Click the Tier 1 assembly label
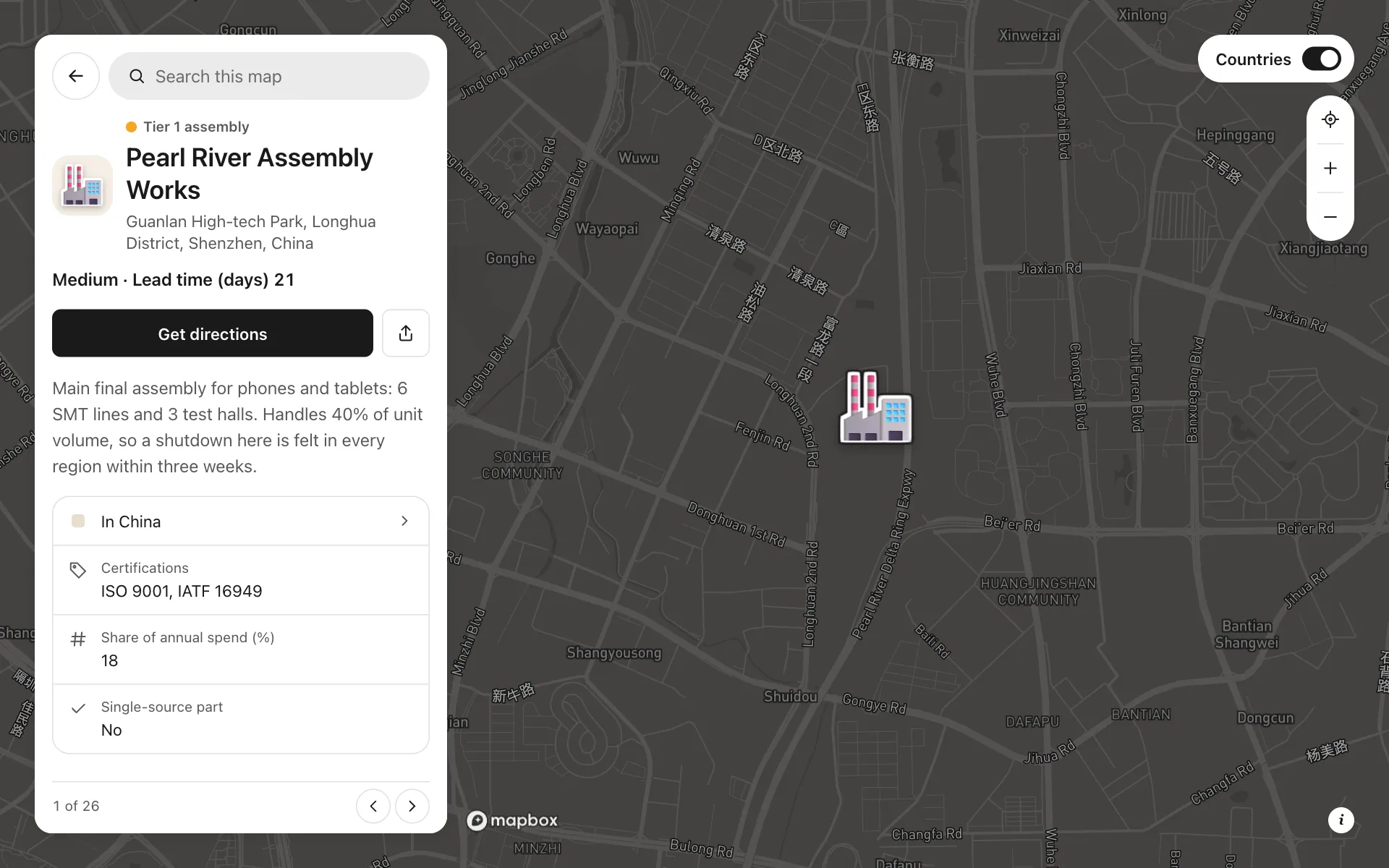Viewport: 1389px width, 868px height. 196,127
